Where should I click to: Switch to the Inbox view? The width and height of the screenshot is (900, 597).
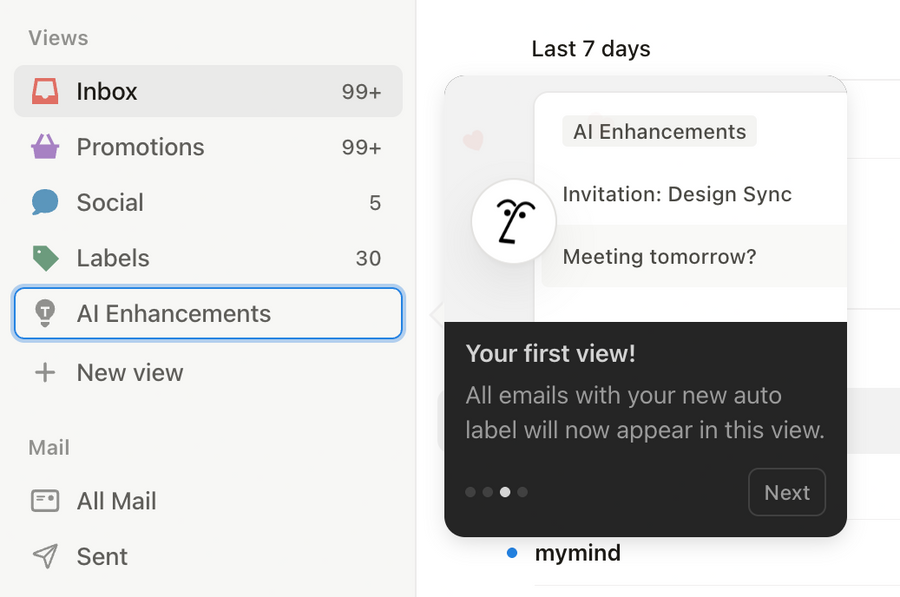[107, 91]
